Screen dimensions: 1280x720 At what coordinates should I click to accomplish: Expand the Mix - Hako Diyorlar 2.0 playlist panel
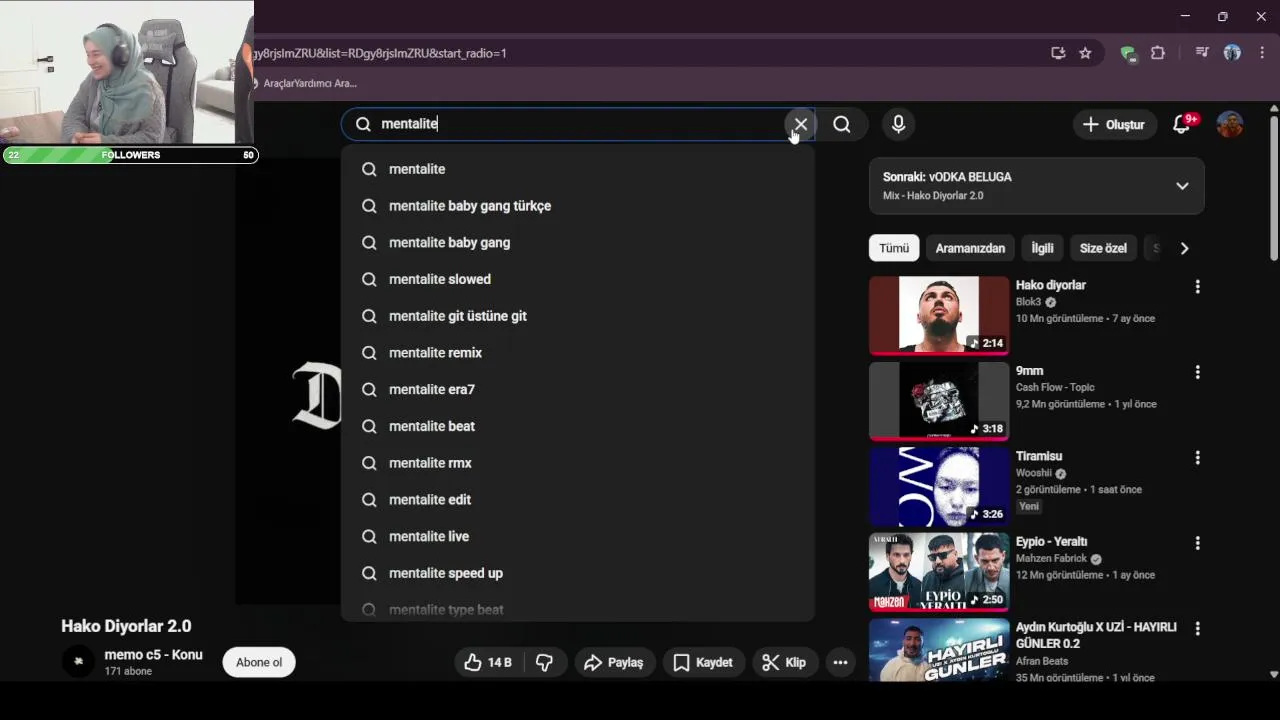(x=1182, y=186)
